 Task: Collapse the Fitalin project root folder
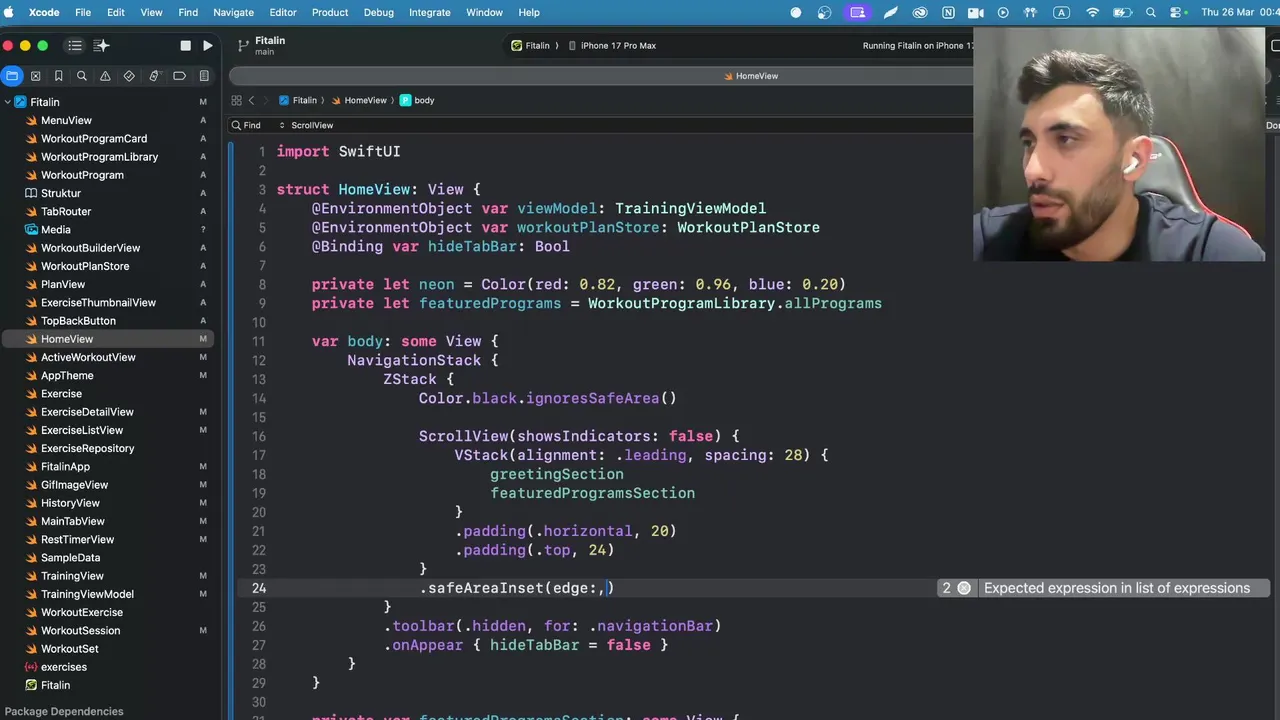pyautogui.click(x=8, y=102)
